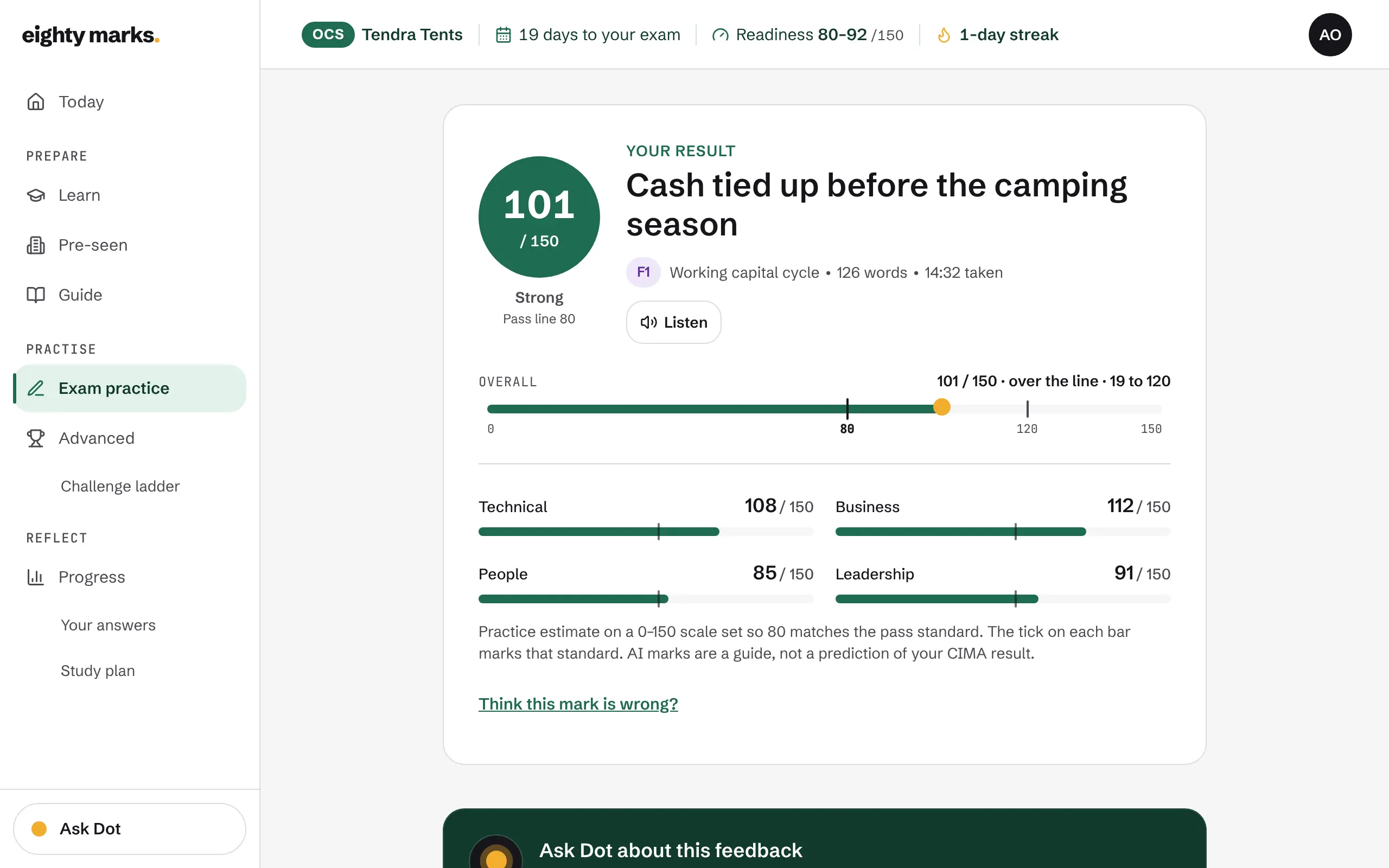1389x868 pixels.
Task: Click the 'Pass line 80' text
Action: click(539, 318)
